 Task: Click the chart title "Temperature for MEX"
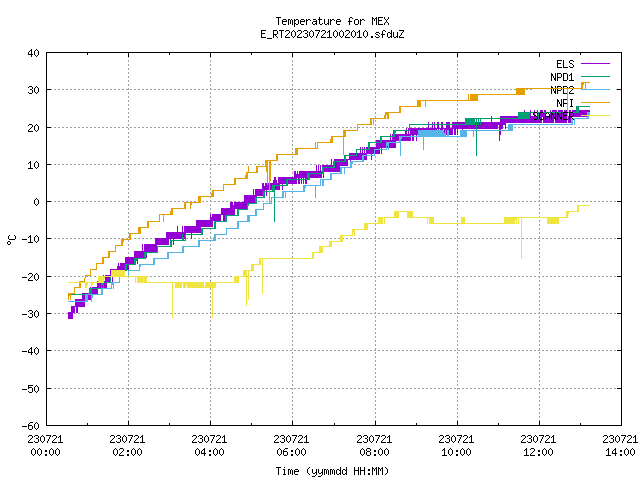(332, 21)
